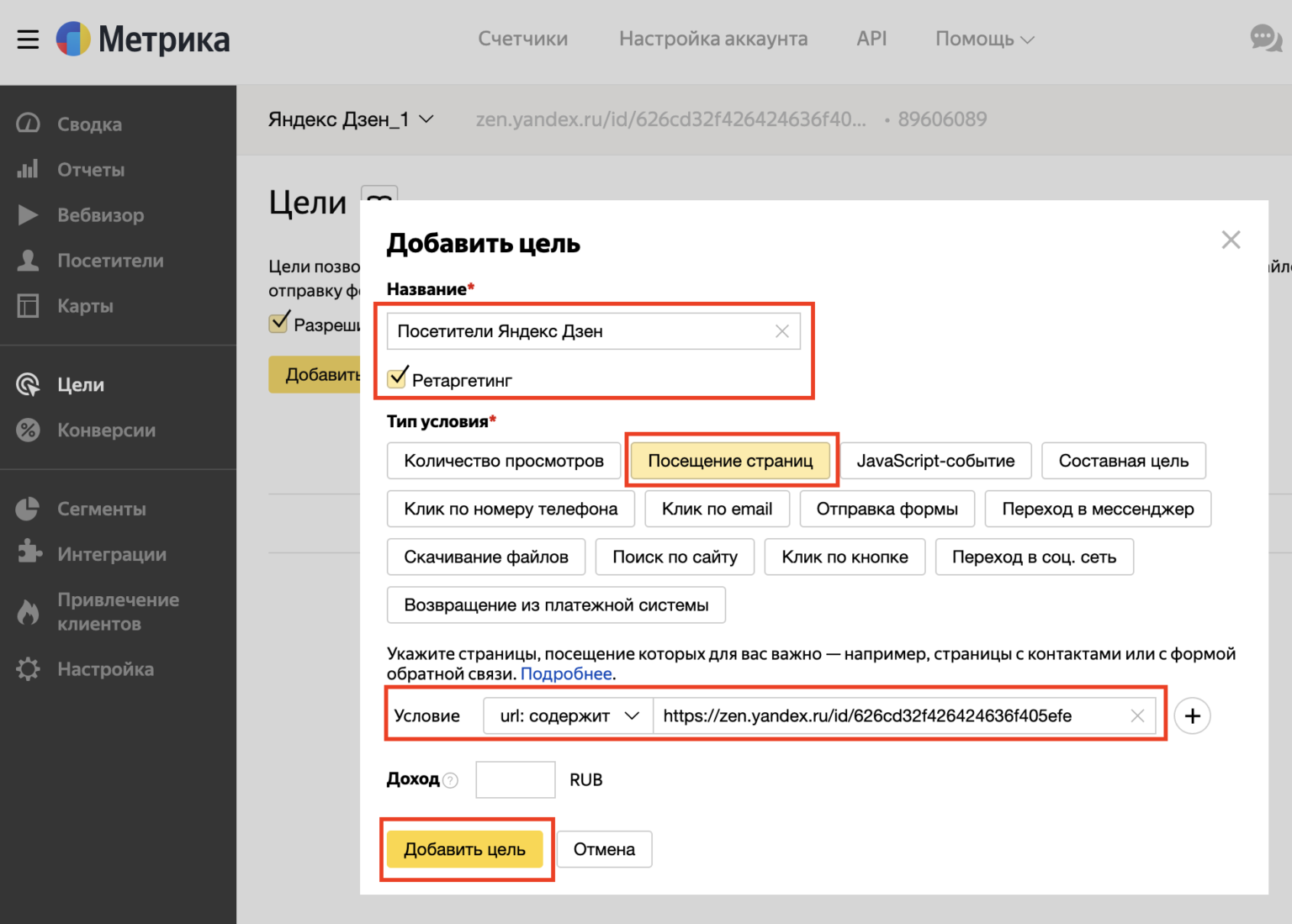
Task: Click the Доход help question icon
Action: click(x=451, y=780)
